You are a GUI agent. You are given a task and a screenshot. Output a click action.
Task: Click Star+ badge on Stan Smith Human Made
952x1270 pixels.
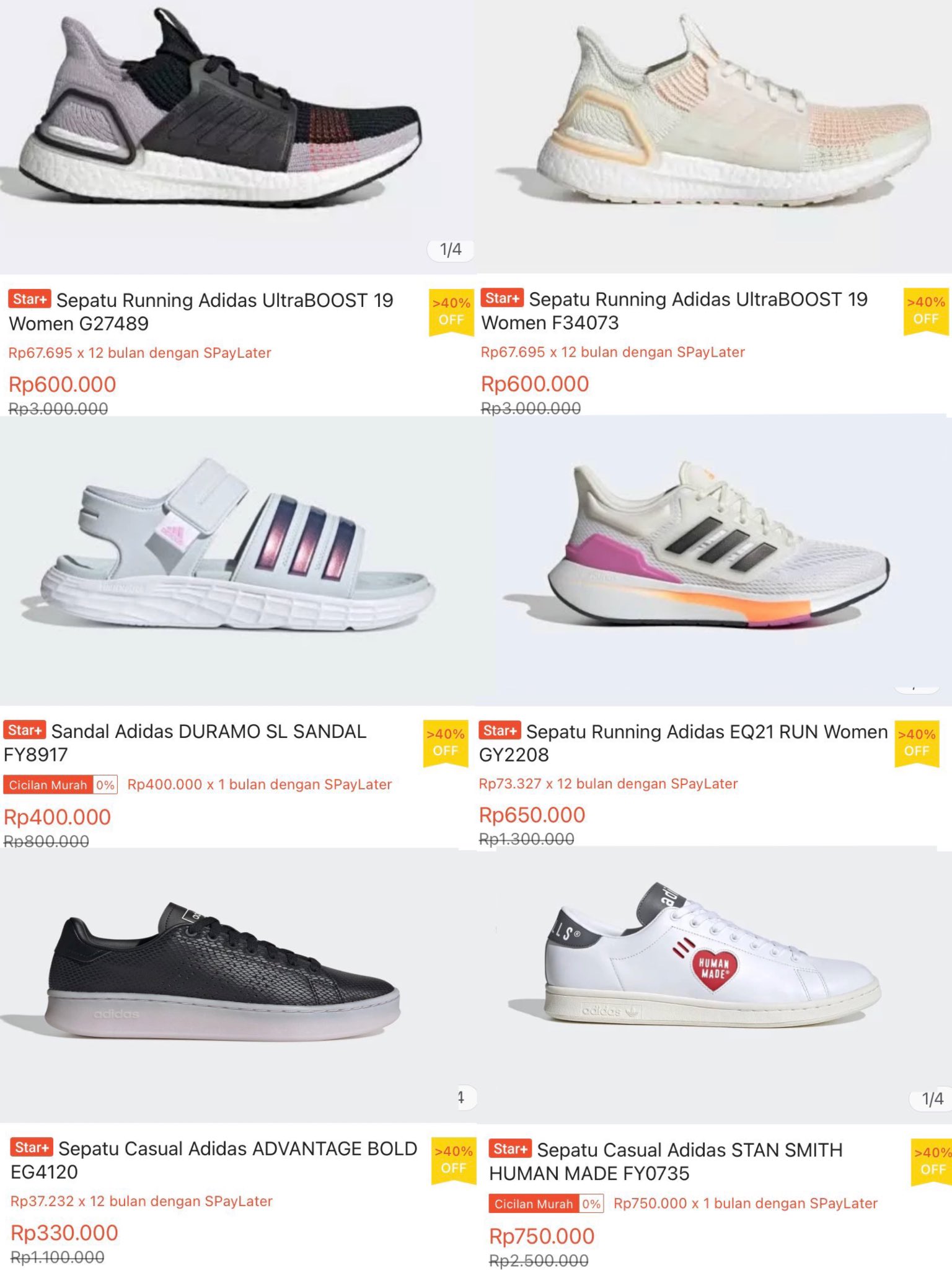[510, 1148]
